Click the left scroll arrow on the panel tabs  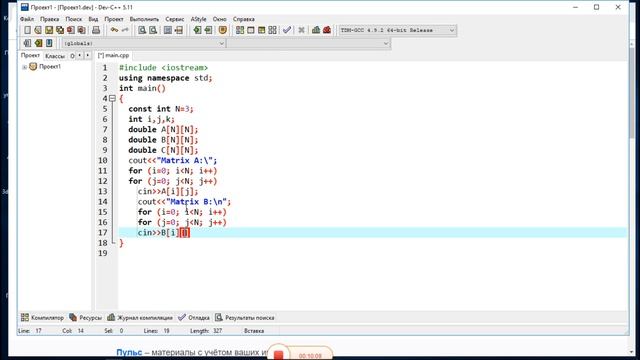click(x=80, y=56)
